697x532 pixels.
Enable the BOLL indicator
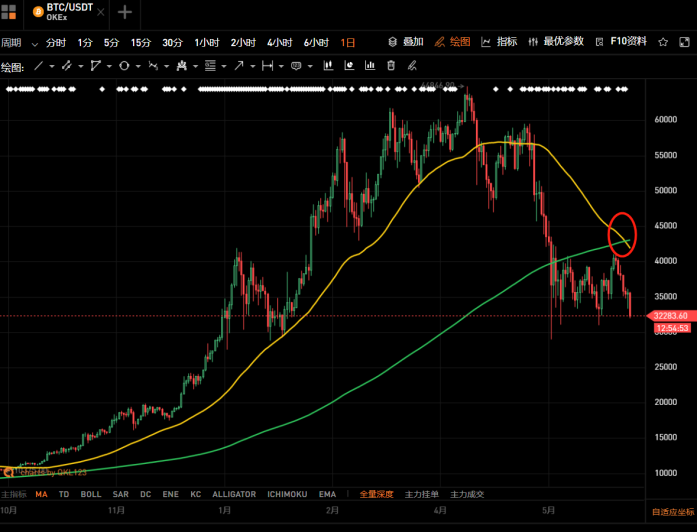[91, 495]
